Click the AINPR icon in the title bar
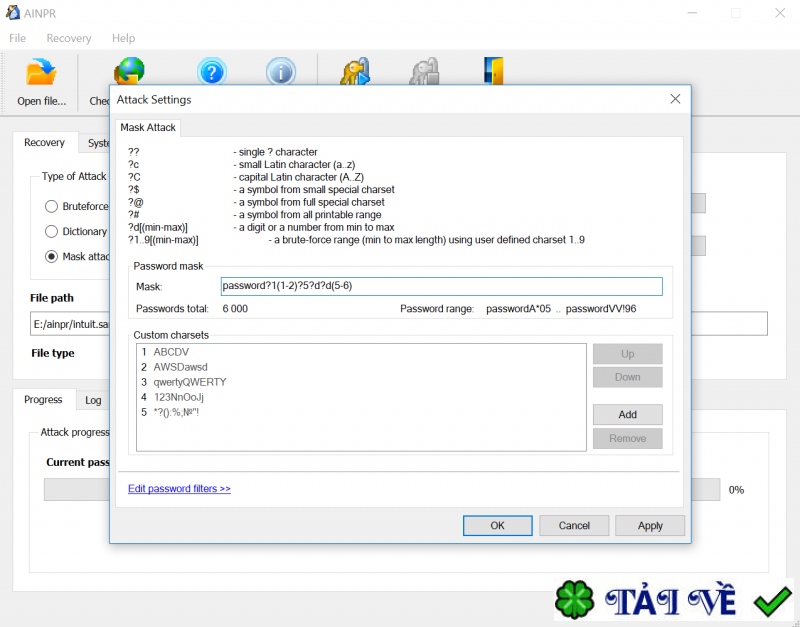 [11, 12]
